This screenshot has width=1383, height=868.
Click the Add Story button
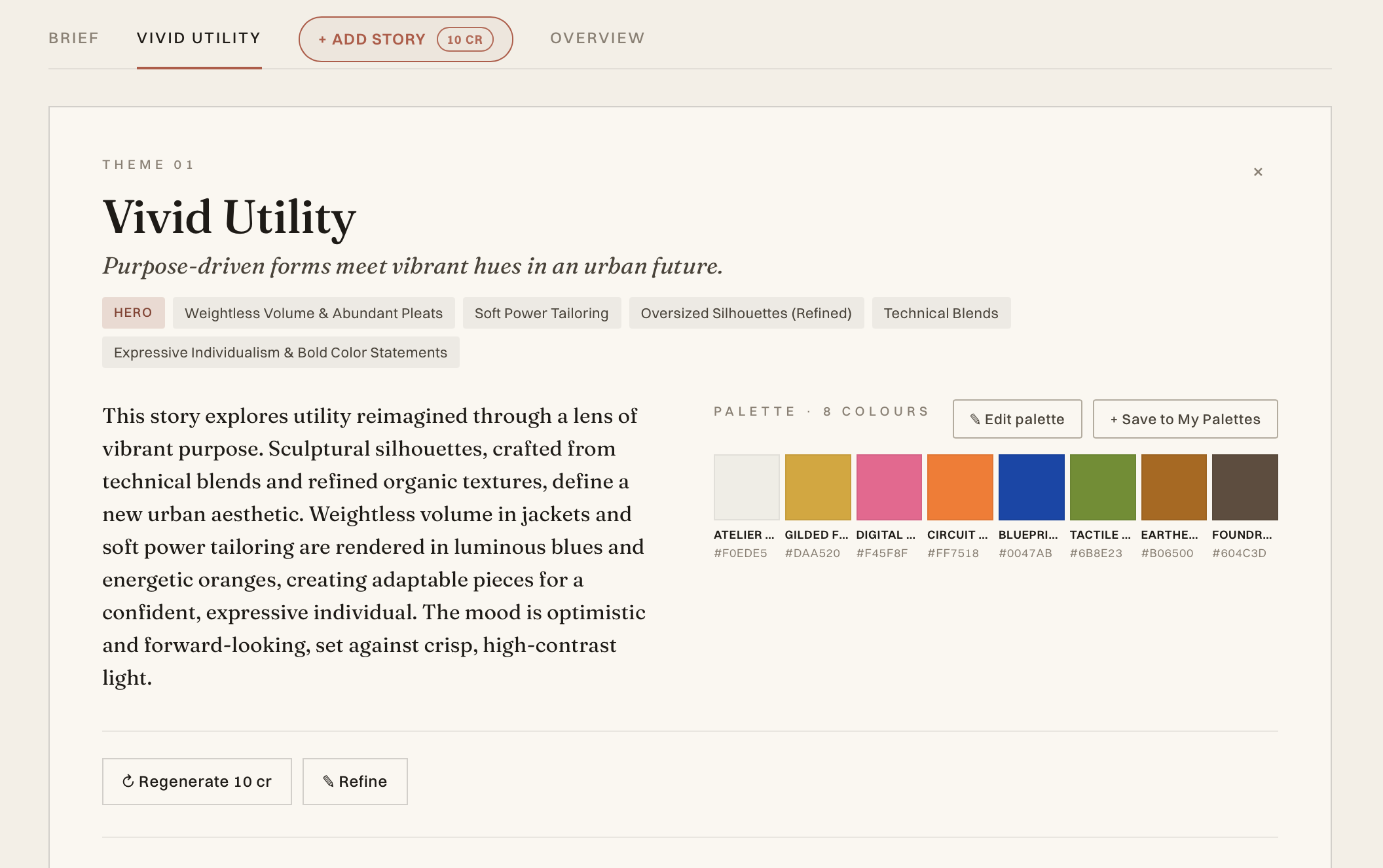tap(406, 39)
